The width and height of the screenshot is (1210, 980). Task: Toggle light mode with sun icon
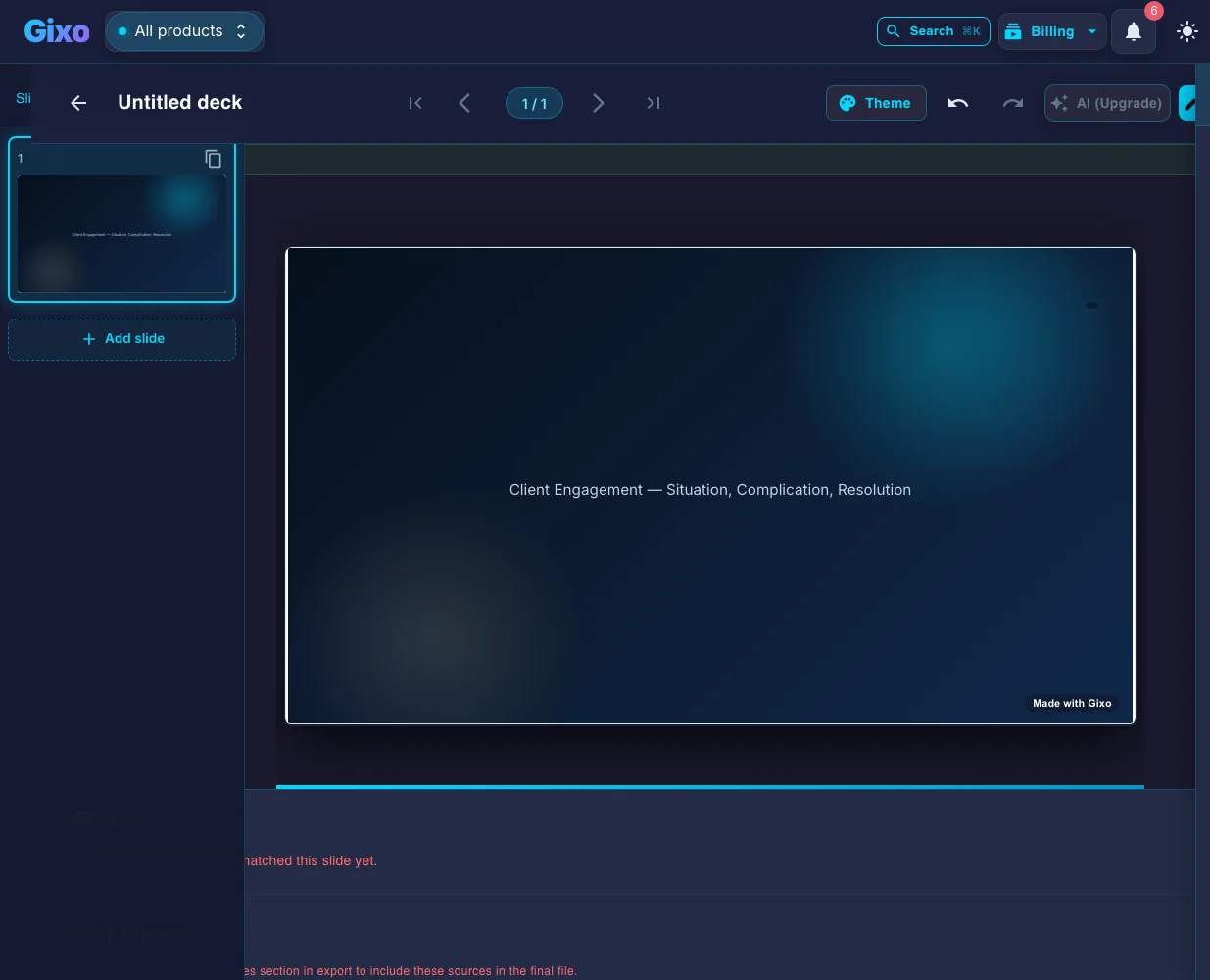[1187, 31]
